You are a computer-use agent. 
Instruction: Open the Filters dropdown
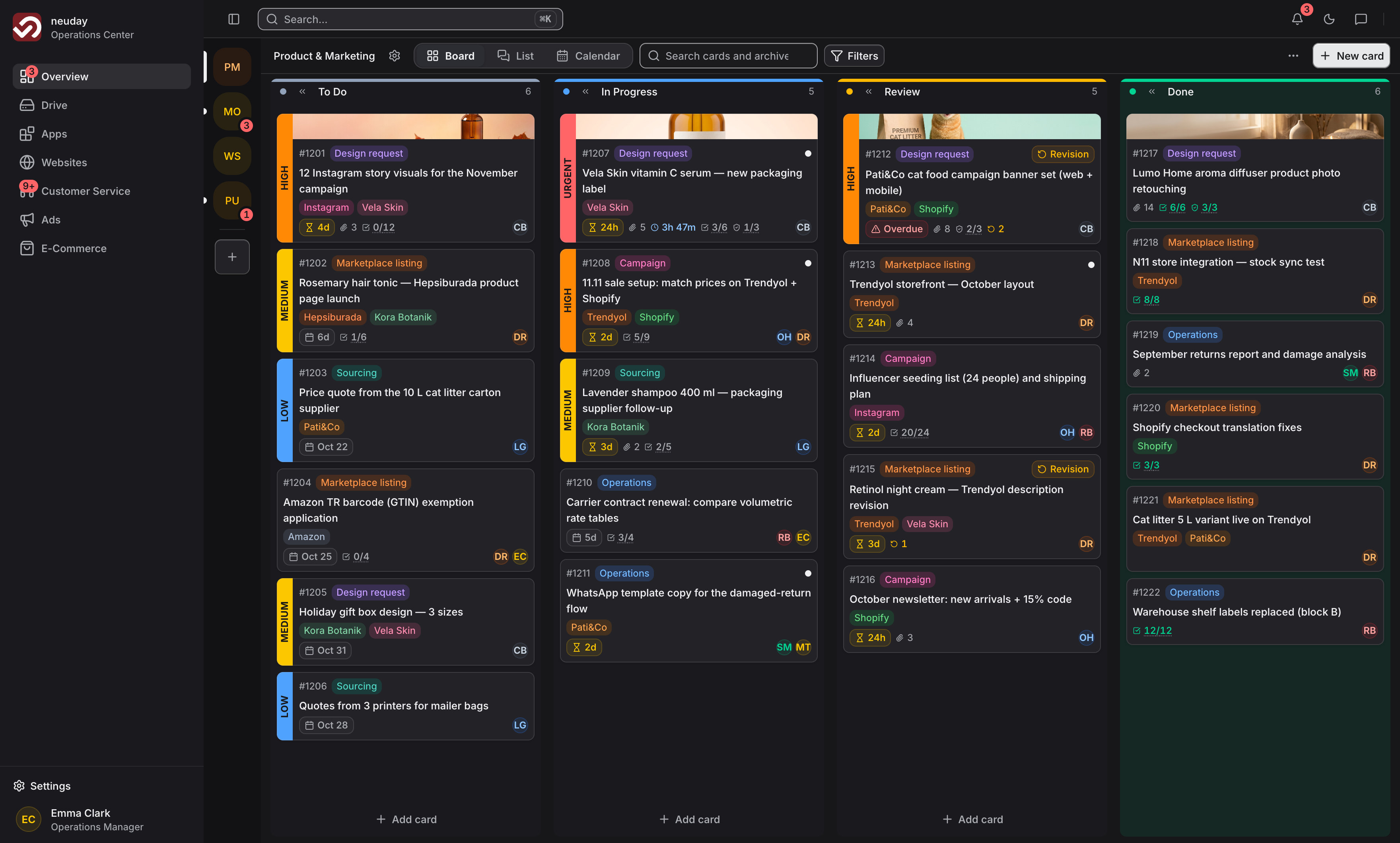[x=854, y=56]
